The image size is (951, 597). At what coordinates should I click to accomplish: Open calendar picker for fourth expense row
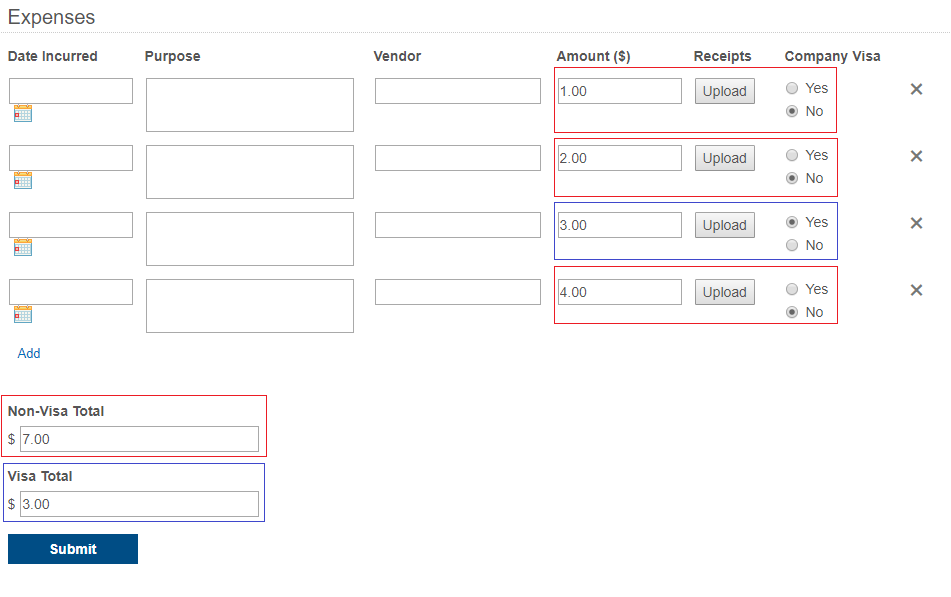click(23, 315)
